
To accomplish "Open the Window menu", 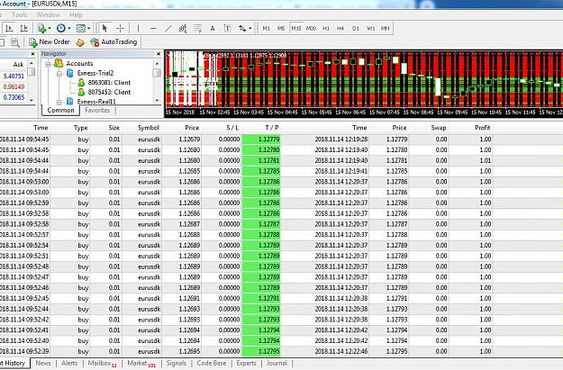I will coord(48,15).
